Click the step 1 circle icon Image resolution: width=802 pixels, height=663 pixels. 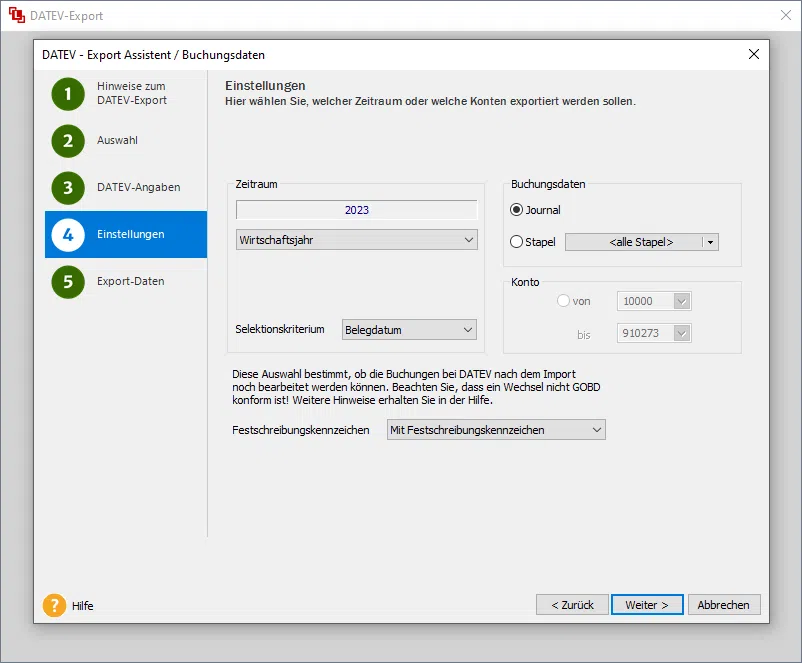tap(68, 94)
